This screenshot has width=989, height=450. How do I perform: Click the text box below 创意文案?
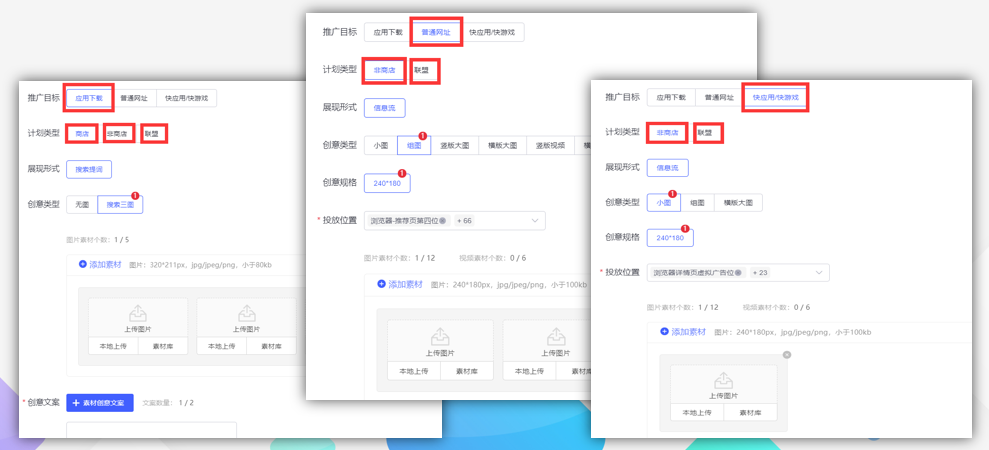(x=151, y=430)
